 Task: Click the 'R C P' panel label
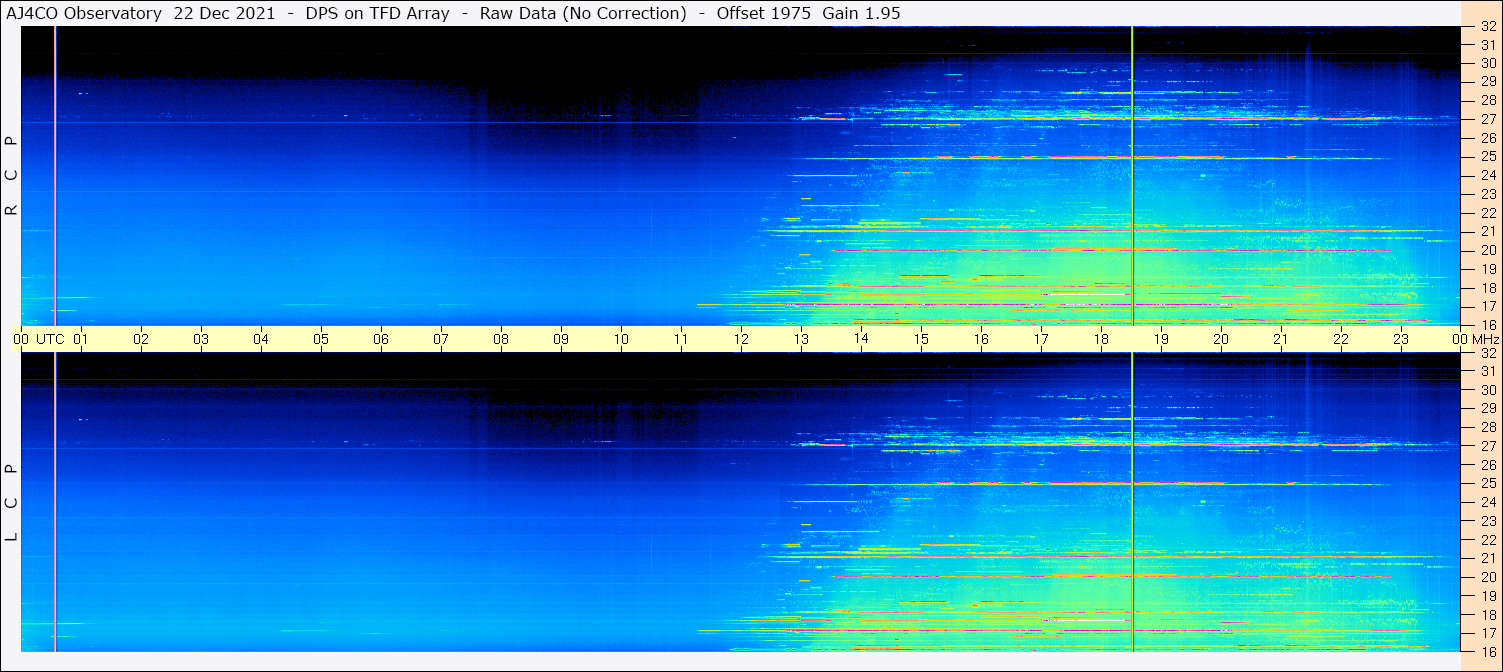point(12,176)
